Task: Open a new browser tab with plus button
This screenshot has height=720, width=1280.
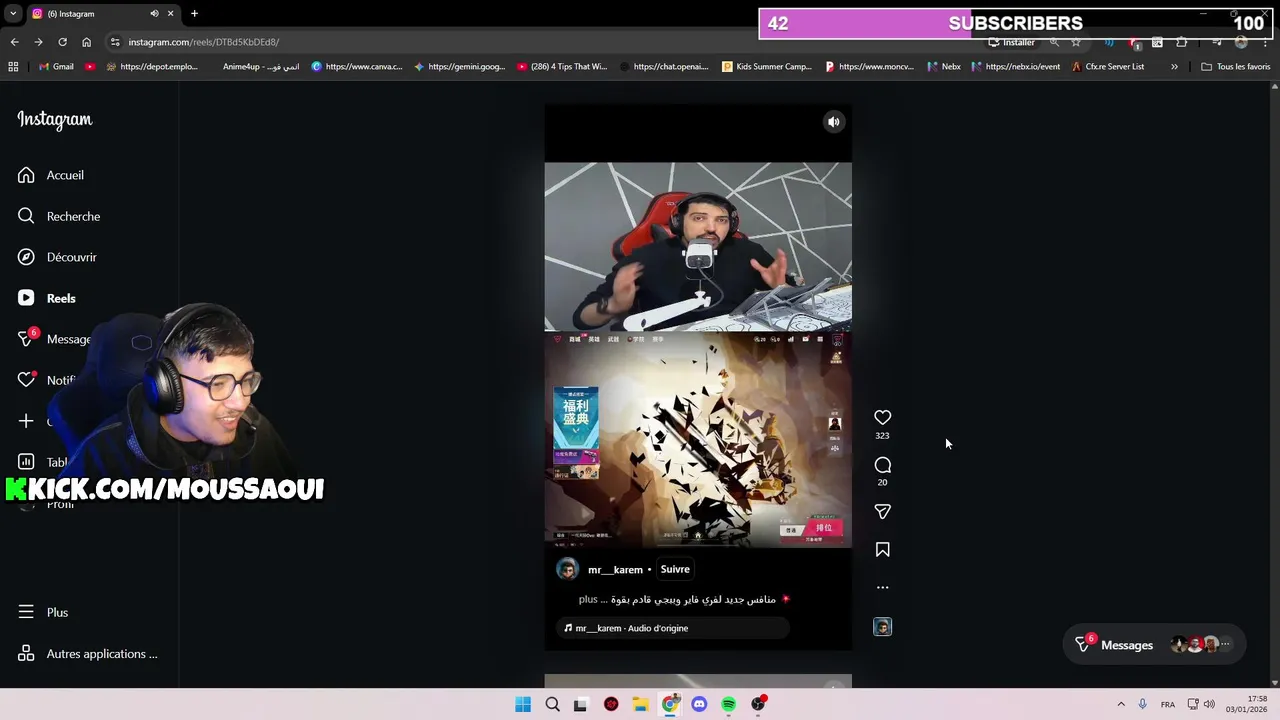Action: point(194,14)
